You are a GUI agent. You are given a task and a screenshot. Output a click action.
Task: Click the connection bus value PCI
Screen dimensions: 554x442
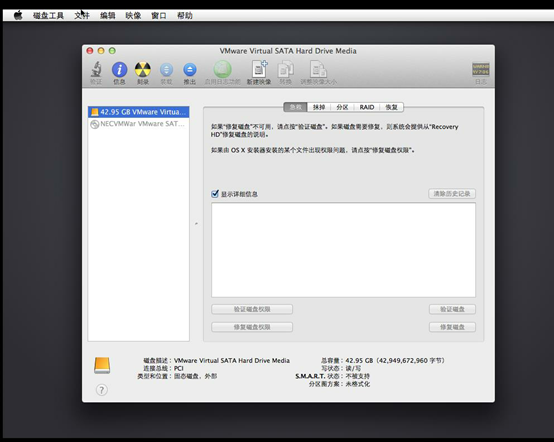click(178, 368)
